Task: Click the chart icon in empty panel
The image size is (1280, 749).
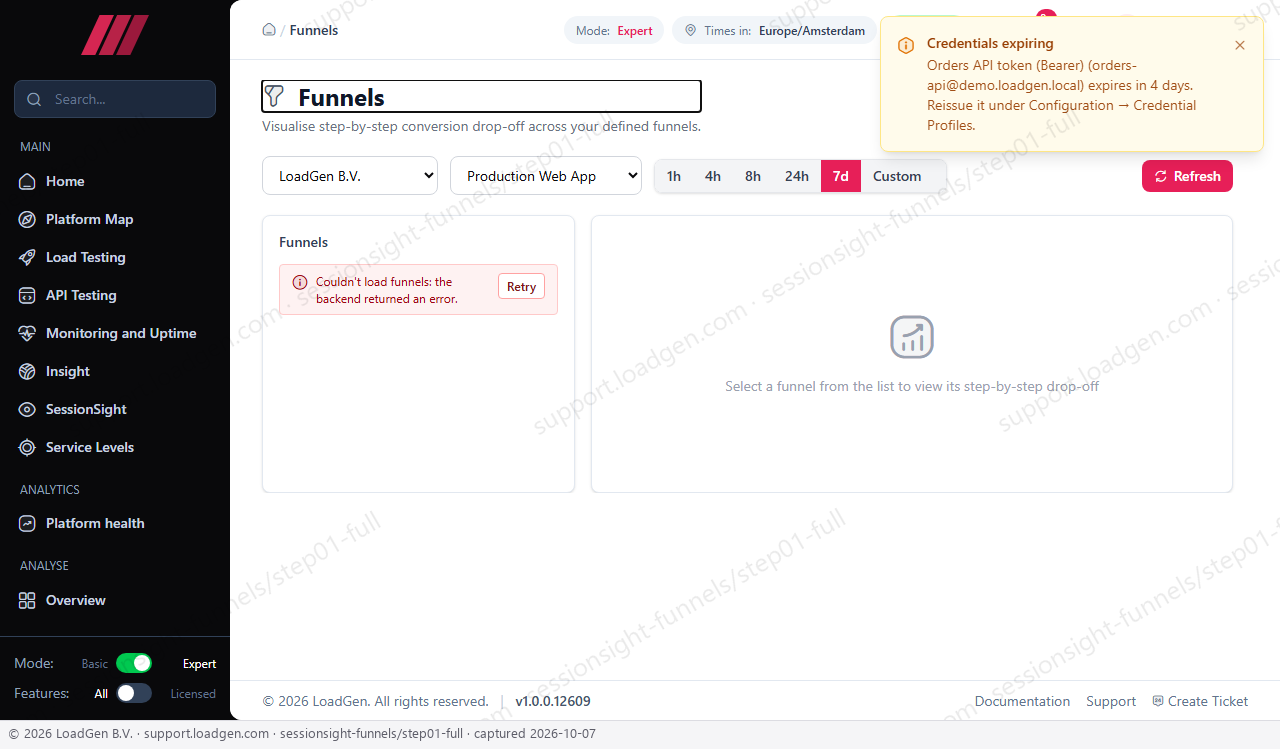Action: tap(912, 337)
